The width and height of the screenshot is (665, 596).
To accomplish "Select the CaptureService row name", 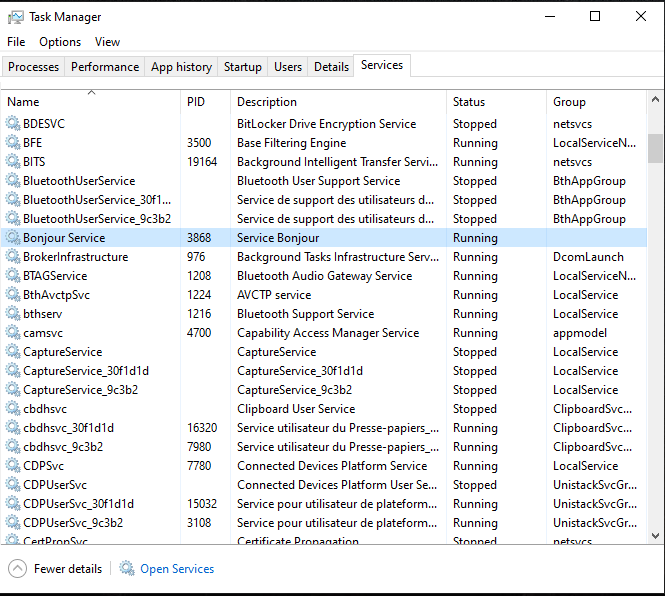I will [x=63, y=352].
